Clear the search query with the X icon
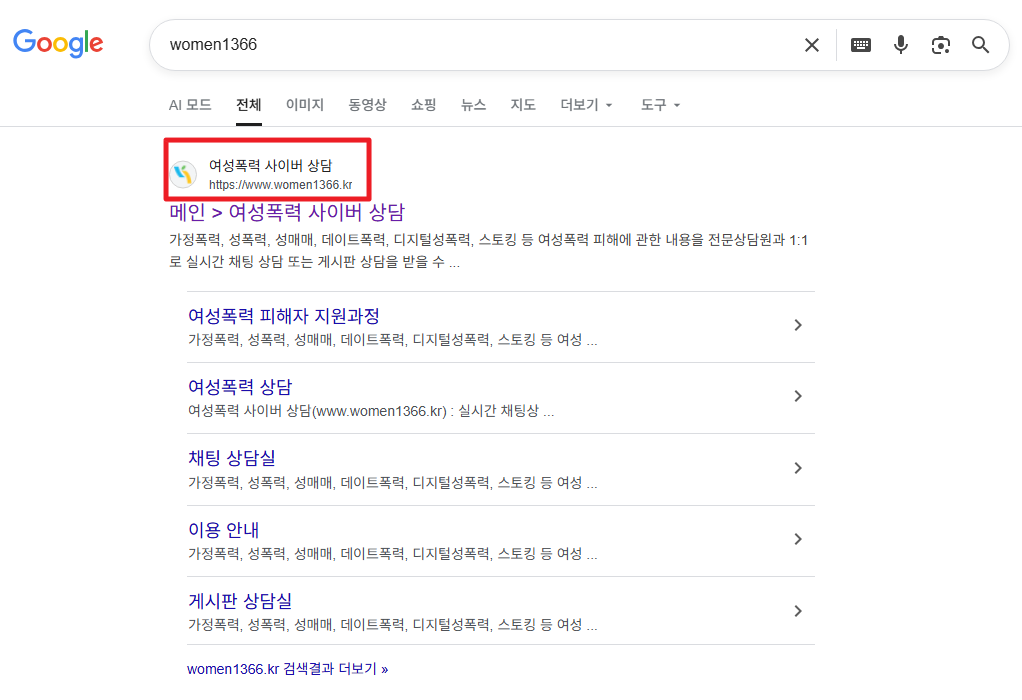Screen dimensions: 1022x700 click(811, 44)
